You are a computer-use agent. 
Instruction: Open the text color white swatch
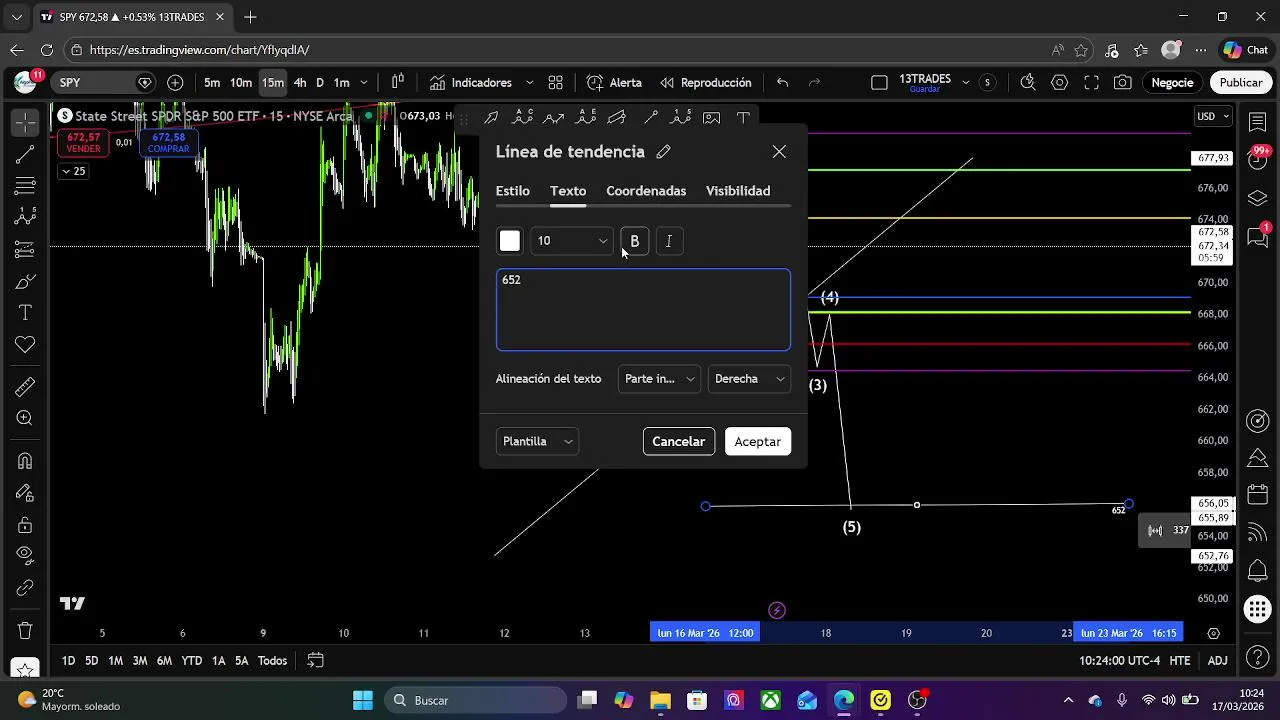[510, 241]
